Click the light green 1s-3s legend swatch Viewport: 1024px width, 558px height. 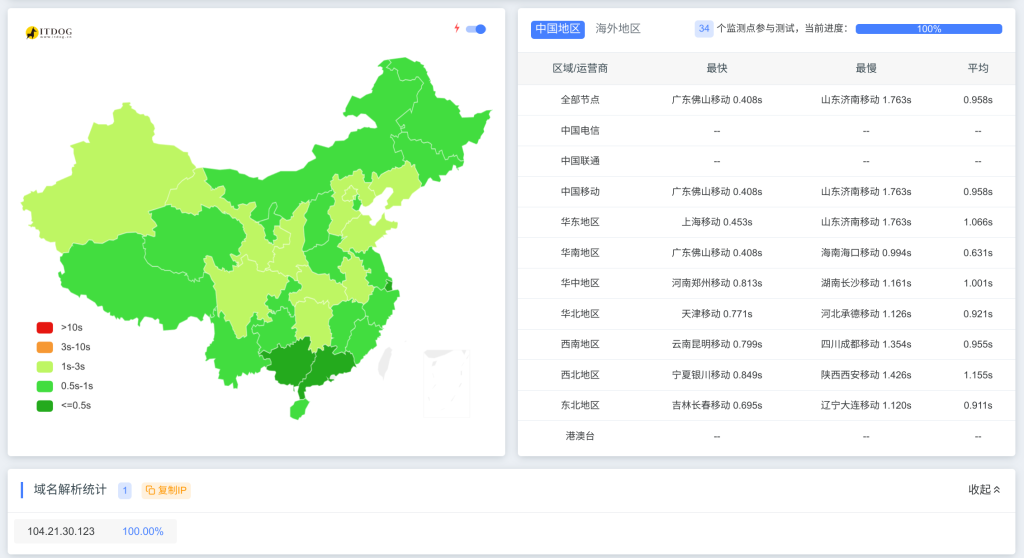[45, 367]
